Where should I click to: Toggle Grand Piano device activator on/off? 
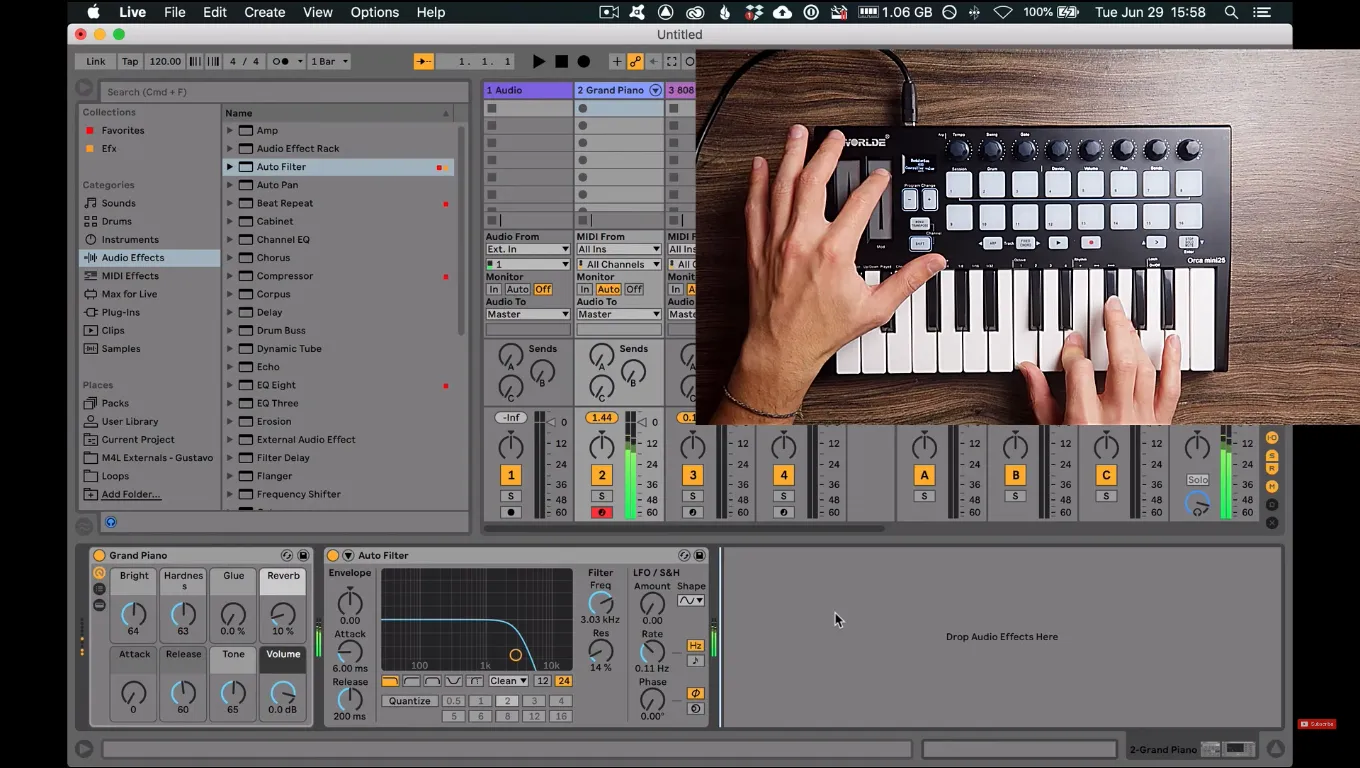point(99,555)
